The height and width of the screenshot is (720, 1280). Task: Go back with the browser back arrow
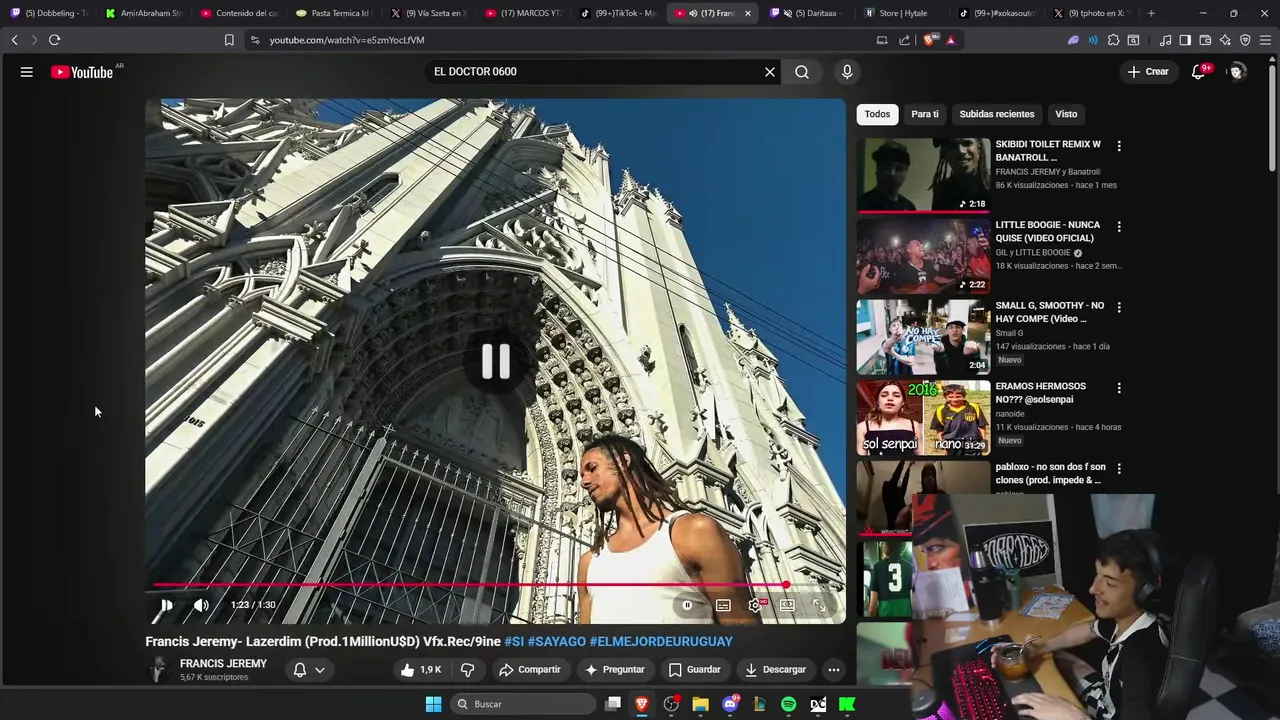pyautogui.click(x=14, y=40)
